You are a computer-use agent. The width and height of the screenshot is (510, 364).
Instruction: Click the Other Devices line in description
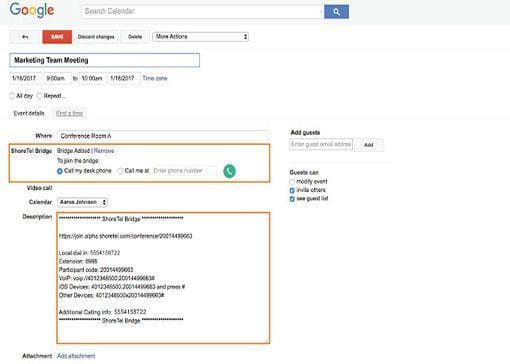pos(111,295)
